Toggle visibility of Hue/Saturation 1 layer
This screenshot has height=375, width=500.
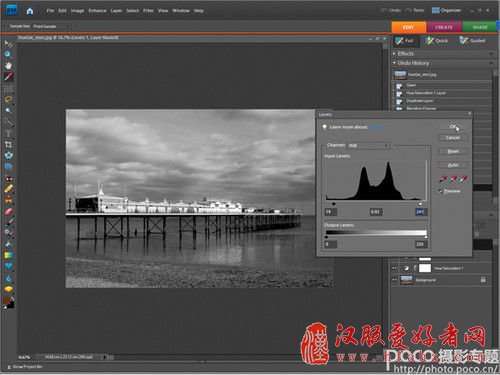click(395, 268)
